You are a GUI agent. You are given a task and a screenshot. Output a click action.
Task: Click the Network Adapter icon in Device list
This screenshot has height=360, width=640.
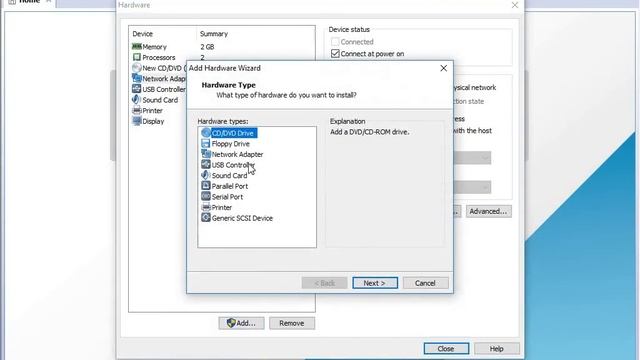point(137,78)
